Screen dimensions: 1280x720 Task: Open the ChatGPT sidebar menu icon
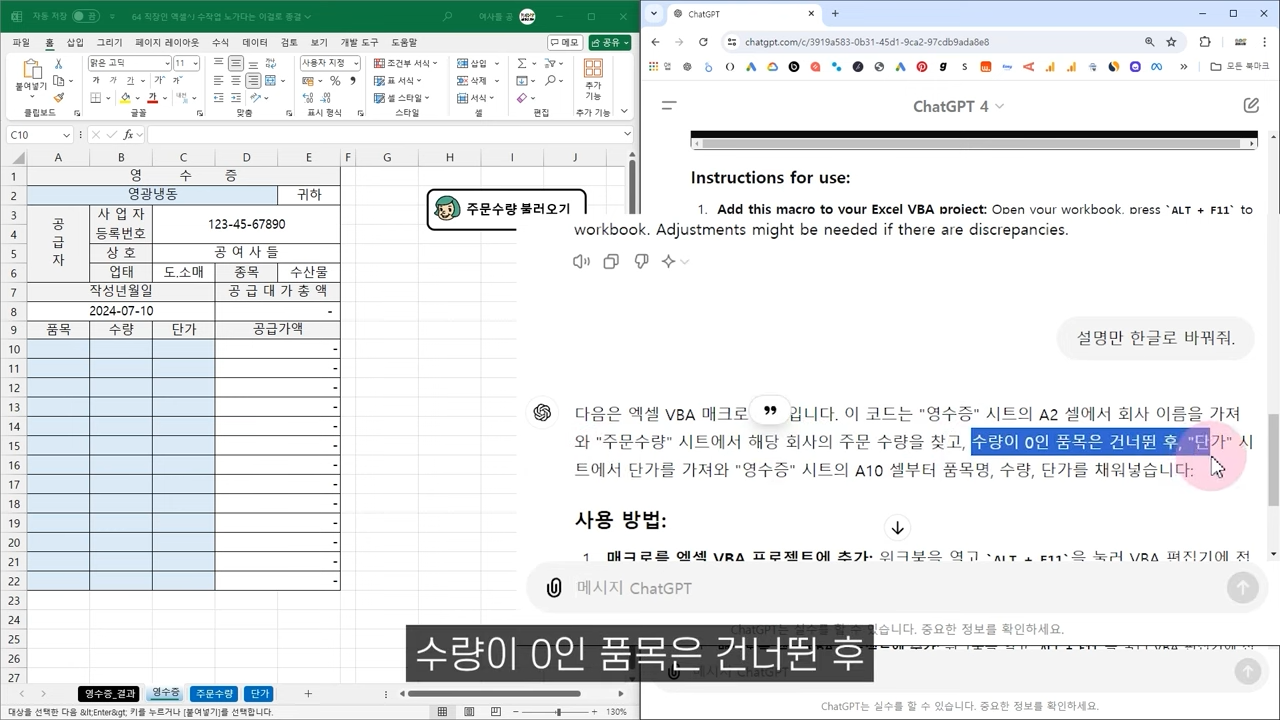[x=670, y=105]
